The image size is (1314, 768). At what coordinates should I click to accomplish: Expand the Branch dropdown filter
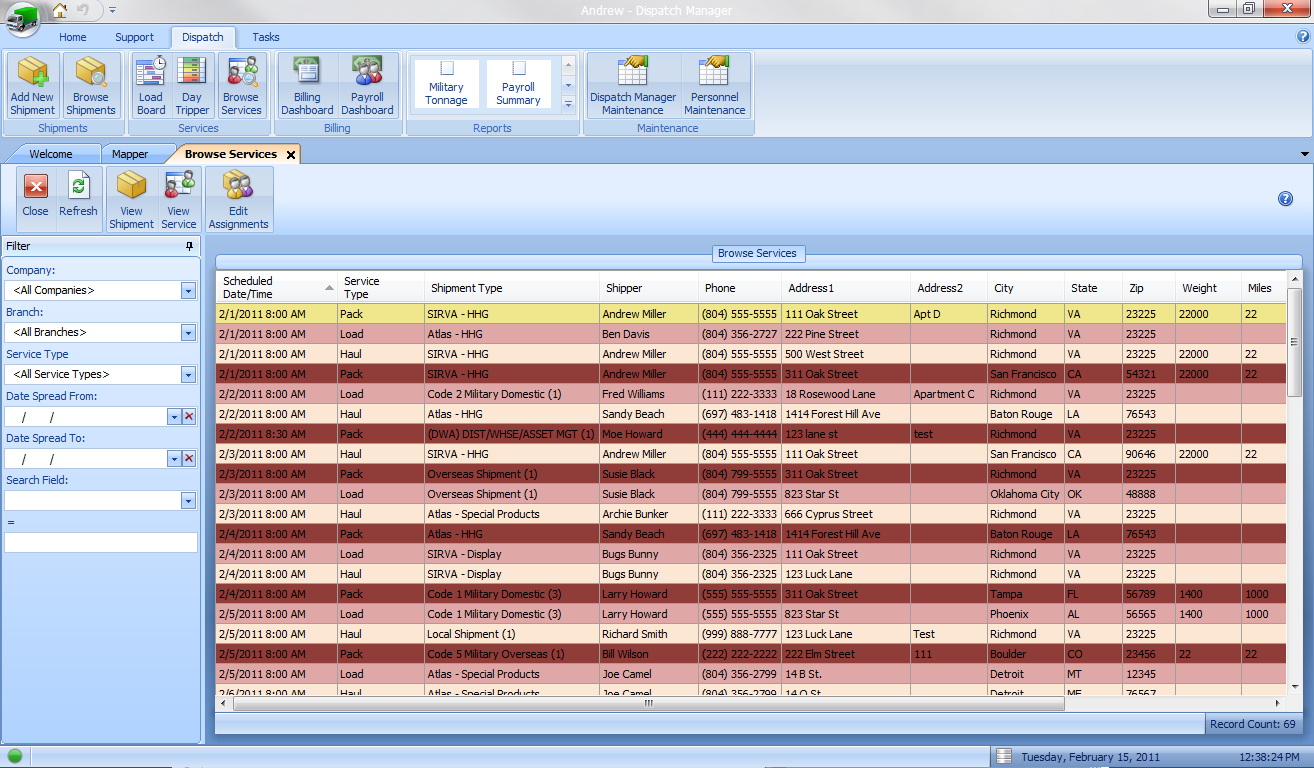188,333
